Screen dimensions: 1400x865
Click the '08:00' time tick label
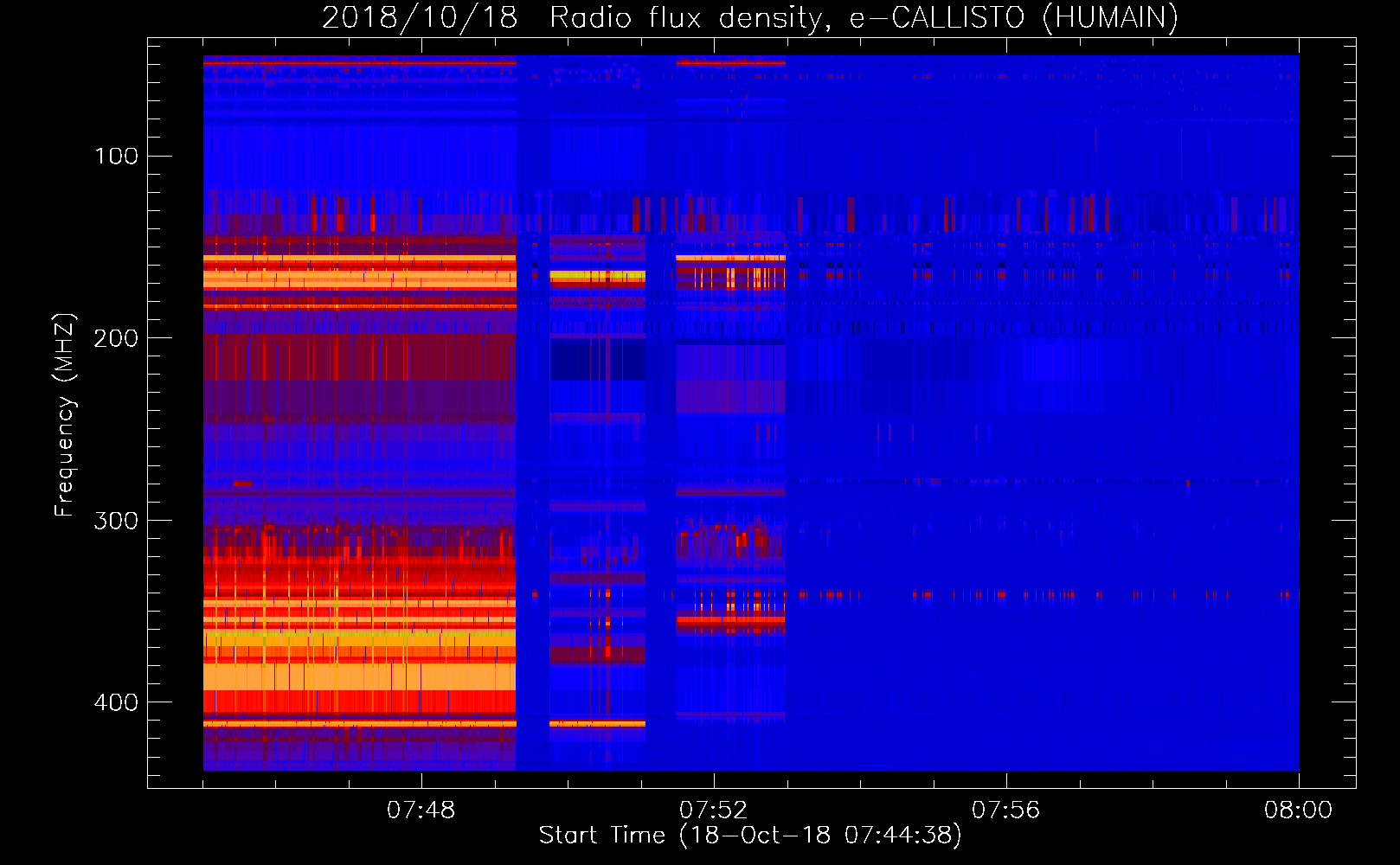(1299, 811)
